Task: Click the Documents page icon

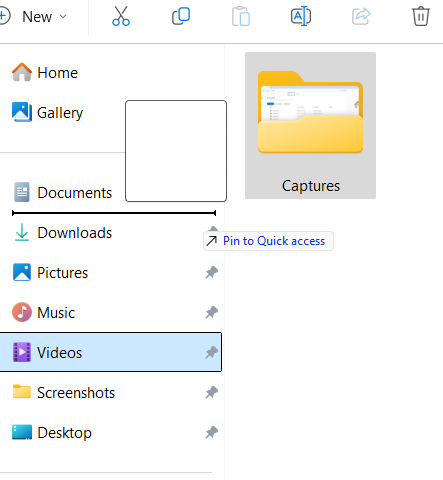Action: coord(22,192)
